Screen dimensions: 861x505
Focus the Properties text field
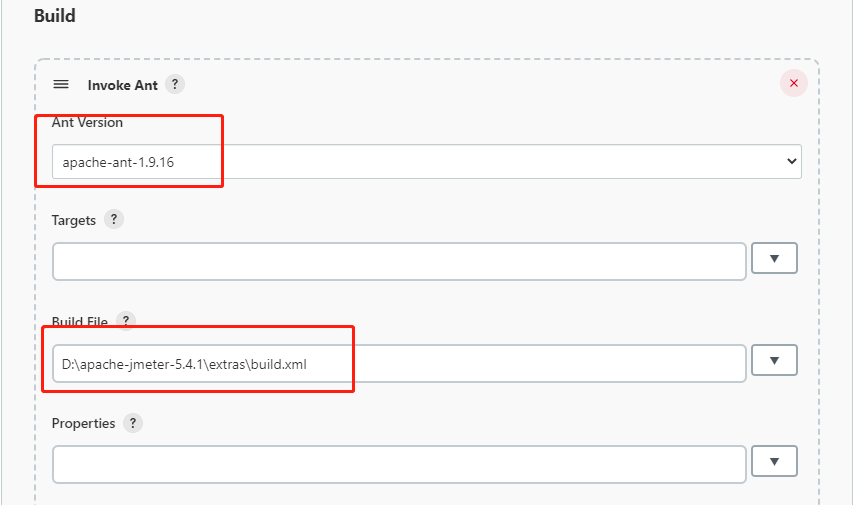(398, 464)
